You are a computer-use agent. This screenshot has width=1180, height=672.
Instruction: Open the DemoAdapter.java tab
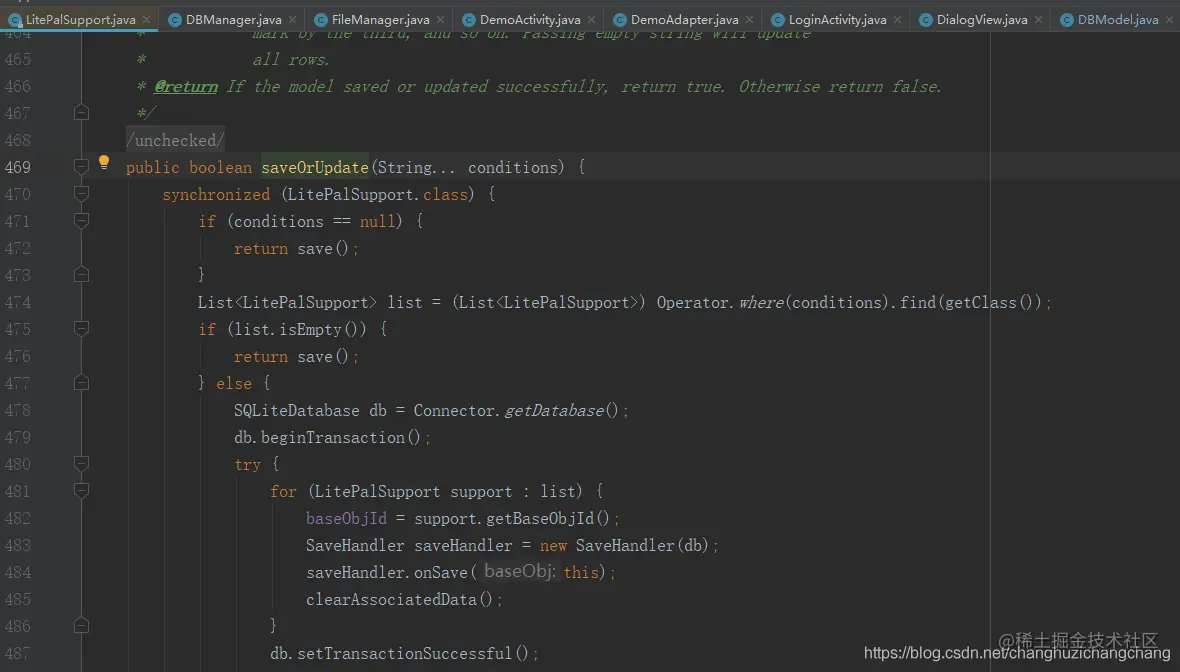point(684,20)
